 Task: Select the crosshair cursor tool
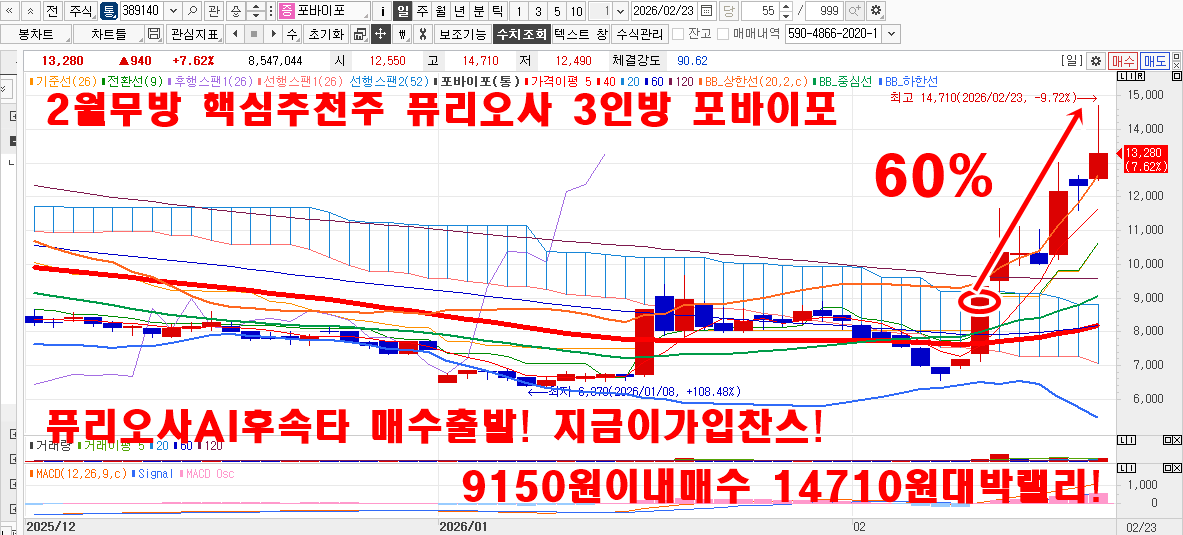380,34
